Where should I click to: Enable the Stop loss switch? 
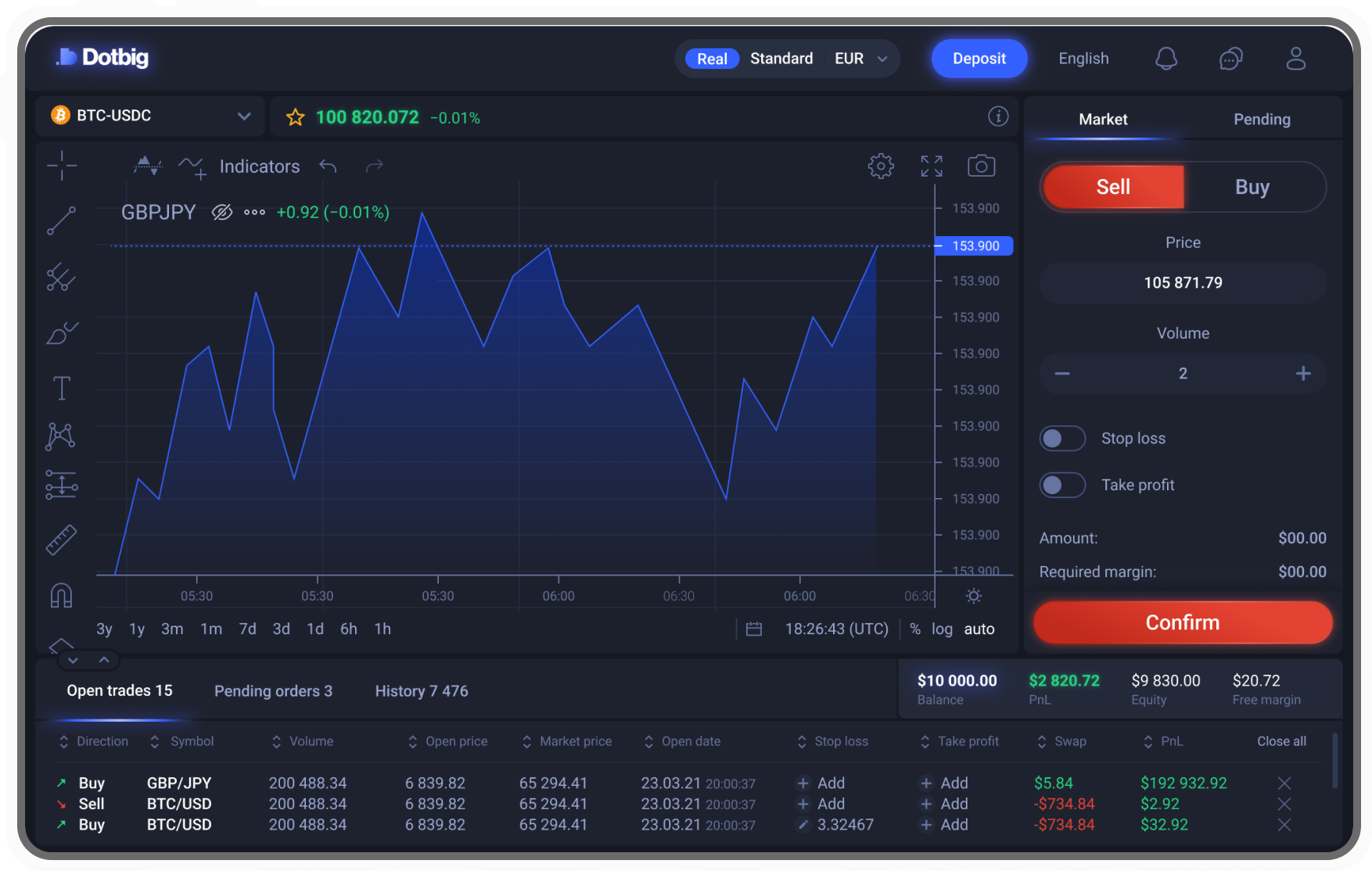click(1062, 439)
